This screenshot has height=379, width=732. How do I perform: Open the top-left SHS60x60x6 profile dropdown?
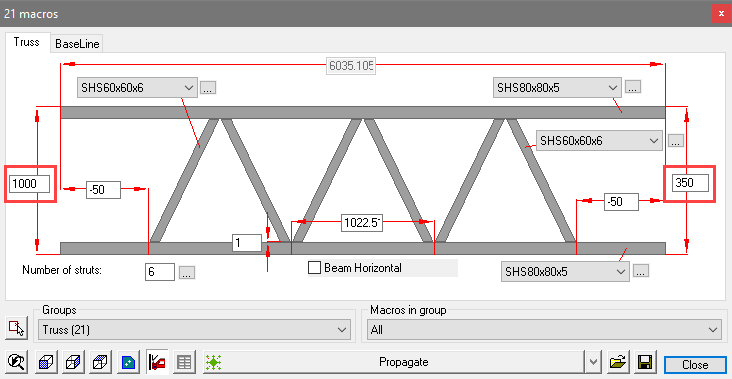(137, 87)
